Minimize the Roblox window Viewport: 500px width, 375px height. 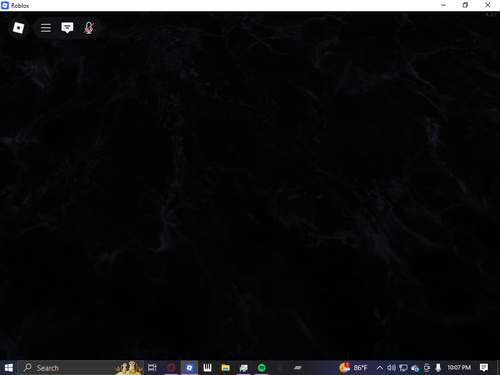[x=443, y=5]
